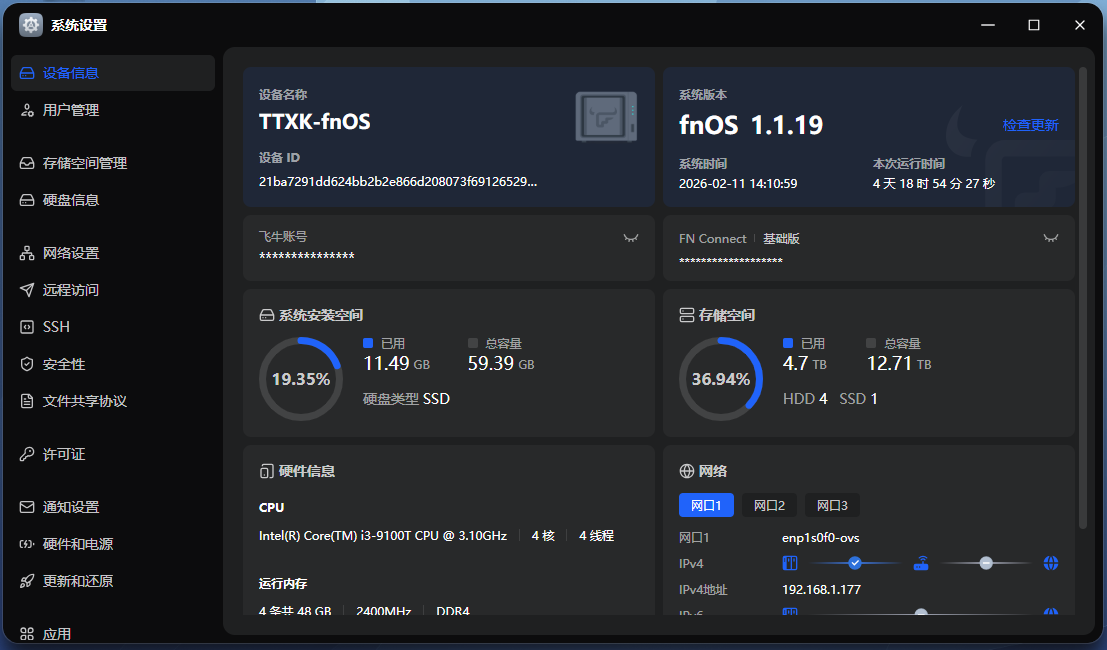Image resolution: width=1107 pixels, height=650 pixels.
Task: Maximize the 系统设置 window
Action: [1034, 25]
